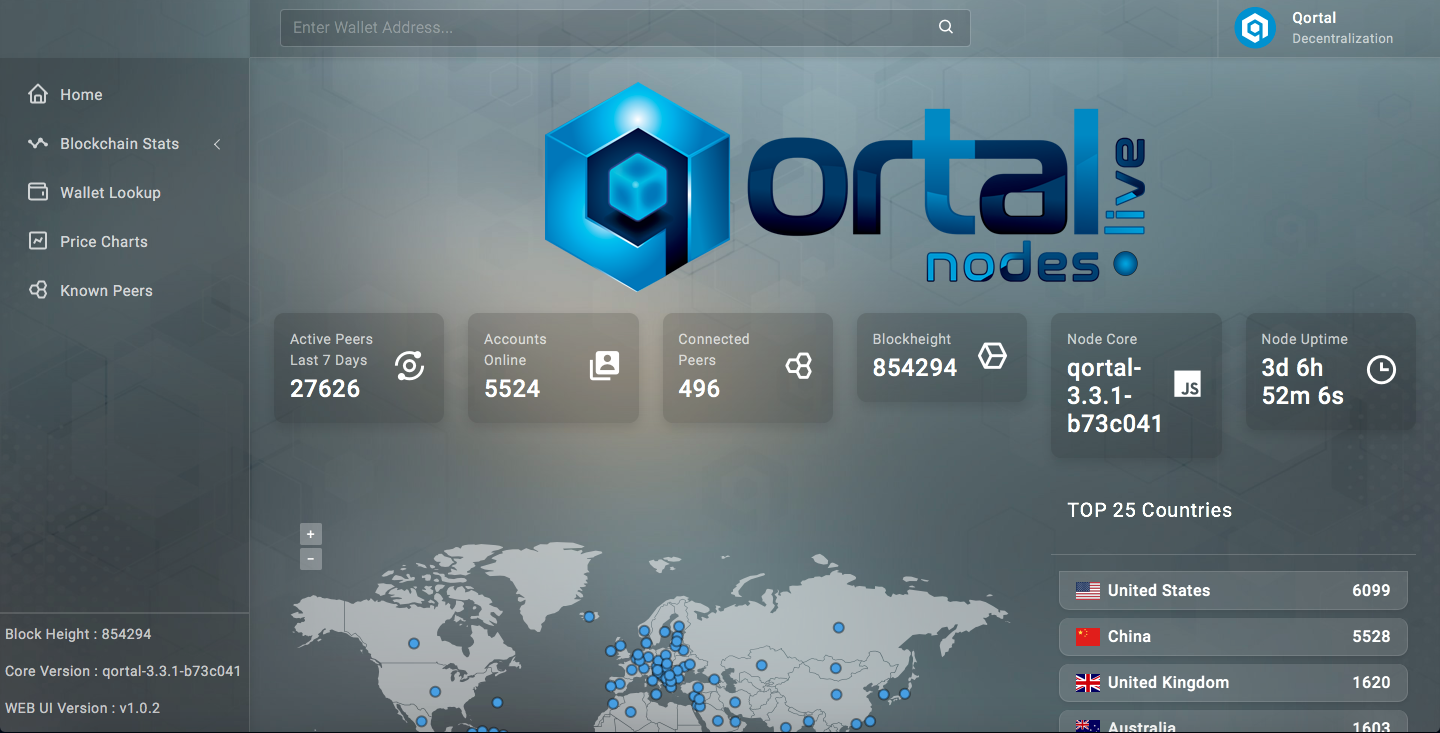The image size is (1440, 733).
Task: Focus the Enter Wallet Address field
Action: pyautogui.click(x=625, y=28)
